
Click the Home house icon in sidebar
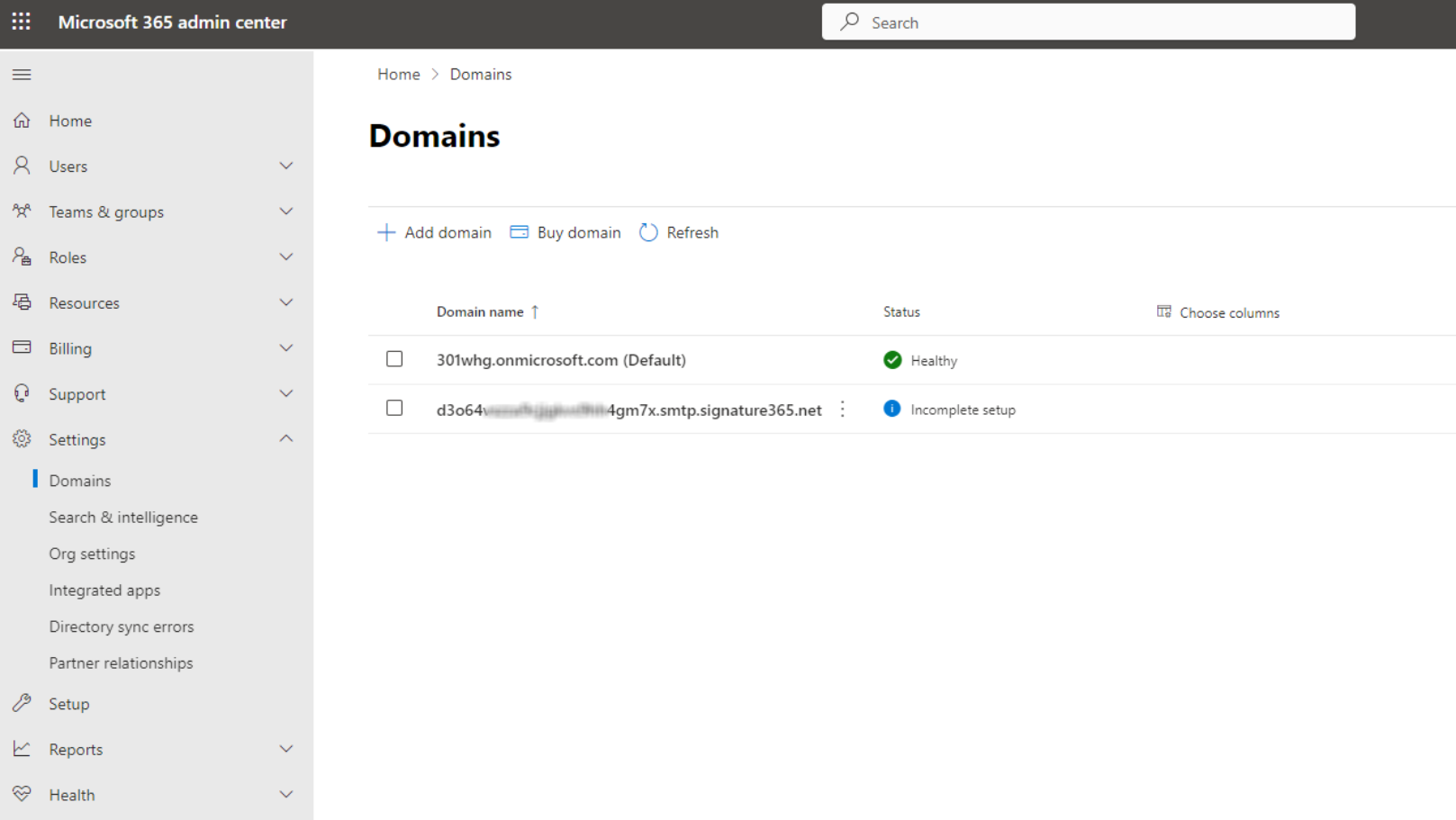[22, 120]
